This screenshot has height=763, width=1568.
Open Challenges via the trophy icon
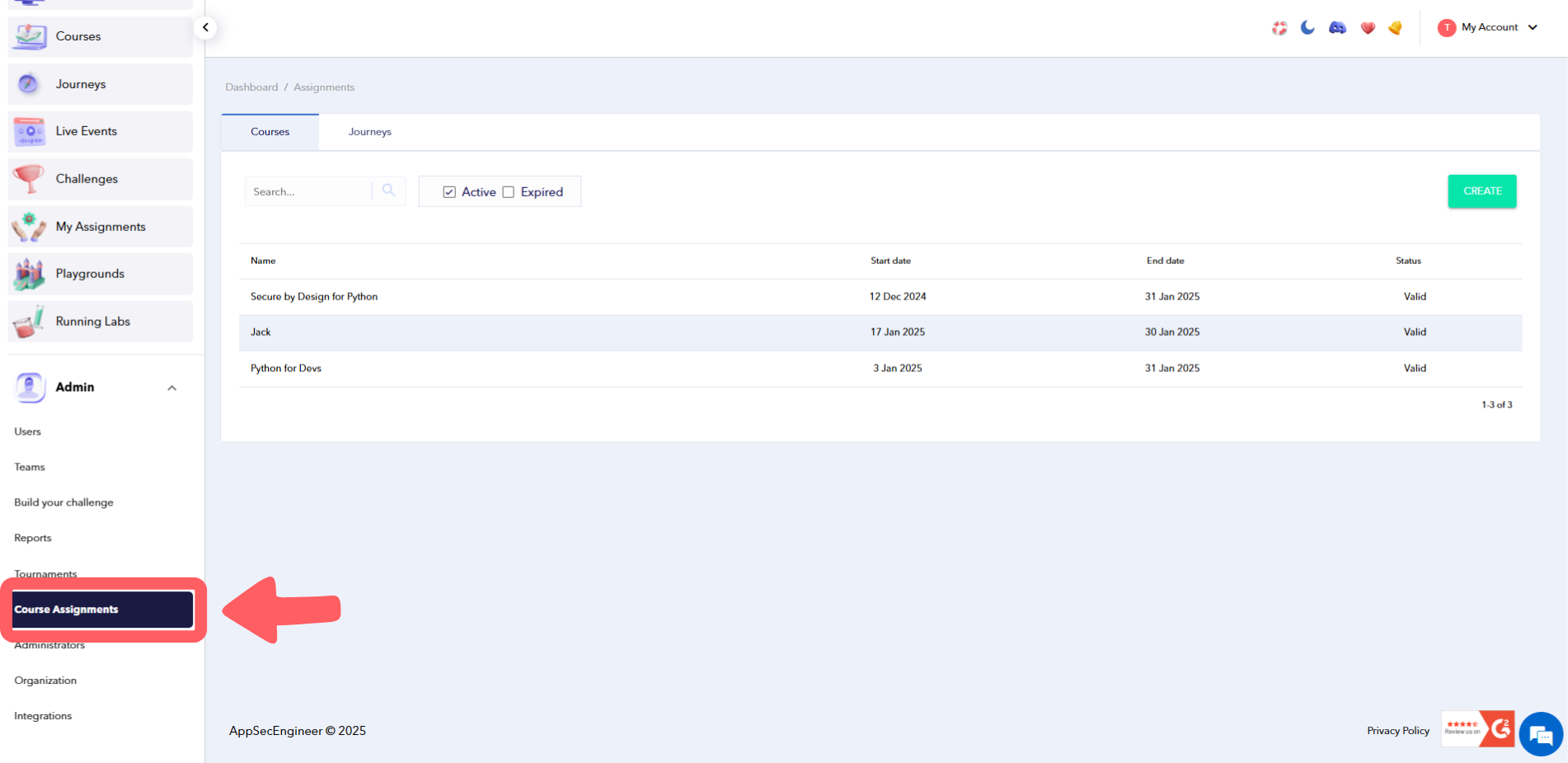click(30, 179)
